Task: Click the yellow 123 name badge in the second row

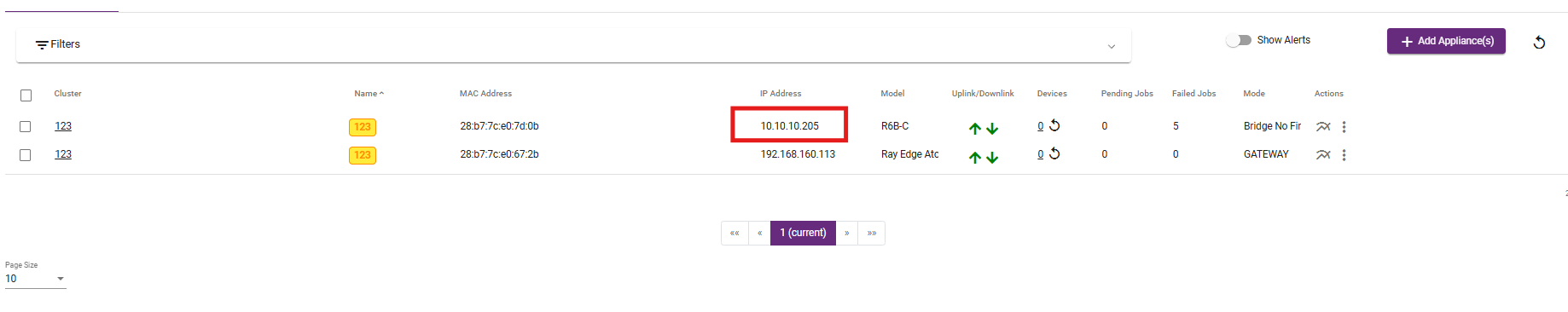Action: (x=363, y=155)
